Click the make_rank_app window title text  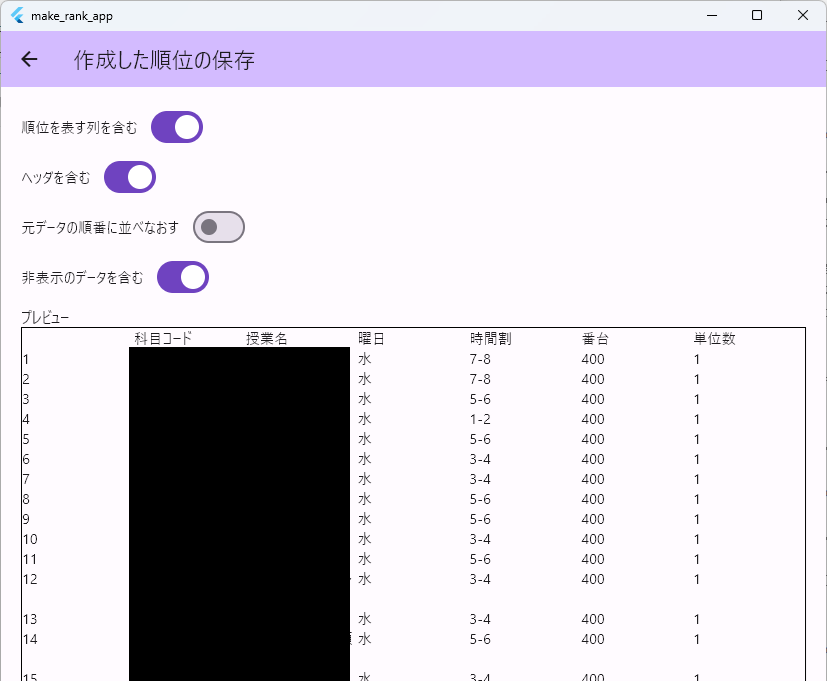[x=72, y=15]
